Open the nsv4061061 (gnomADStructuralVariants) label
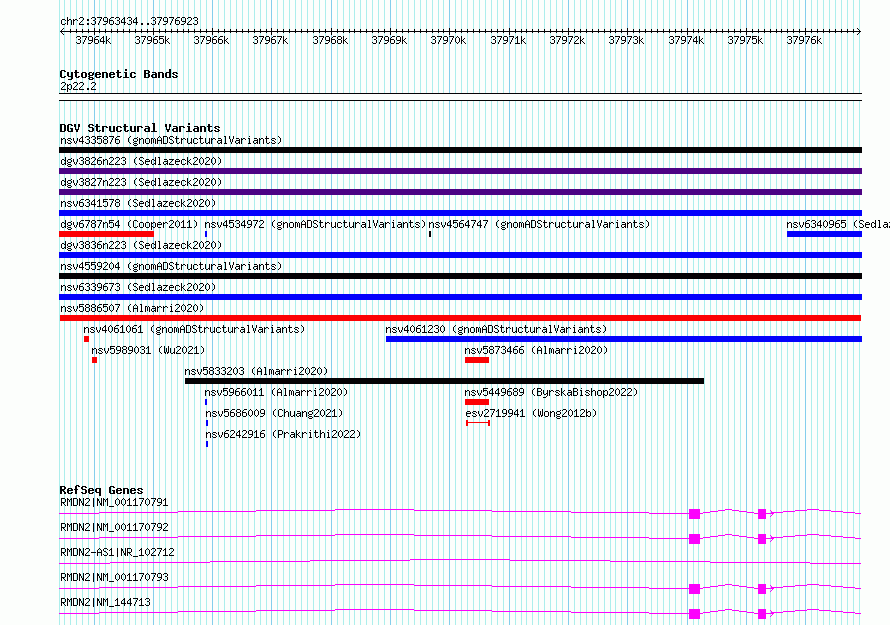The width and height of the screenshot is (890, 625). pyautogui.click(x=194, y=329)
